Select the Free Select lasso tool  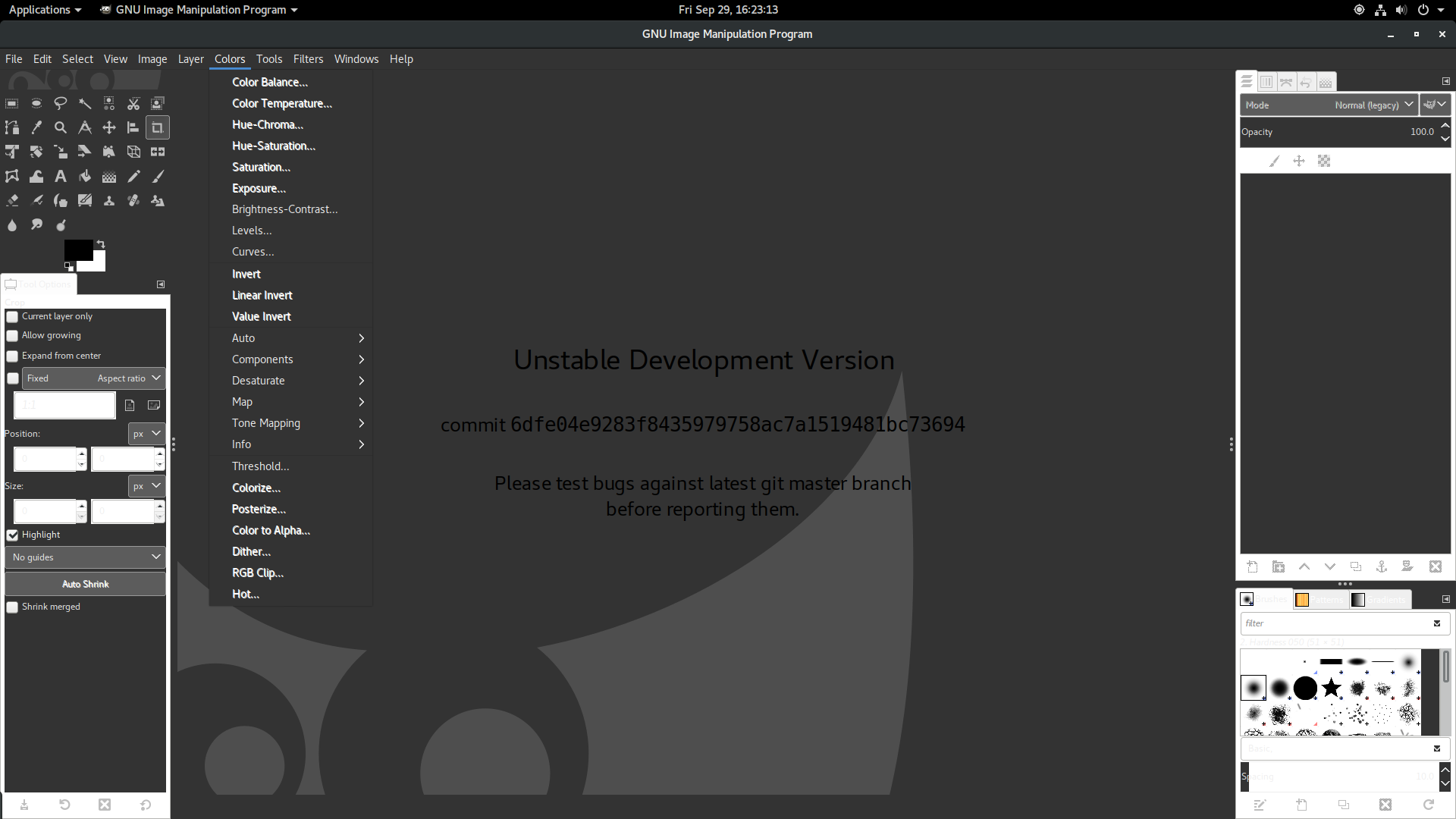[x=61, y=103]
